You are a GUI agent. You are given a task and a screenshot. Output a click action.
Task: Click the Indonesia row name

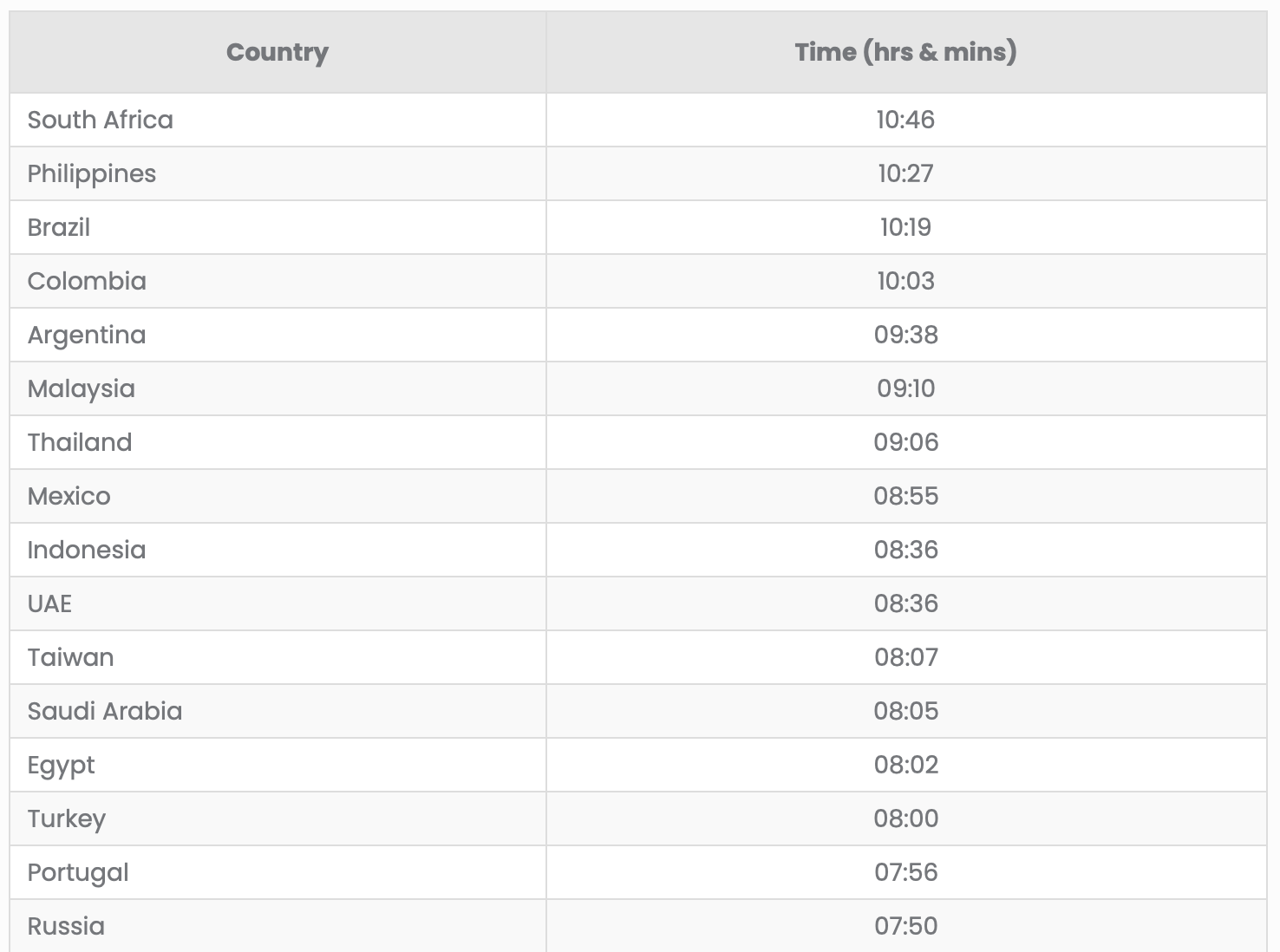(x=87, y=550)
